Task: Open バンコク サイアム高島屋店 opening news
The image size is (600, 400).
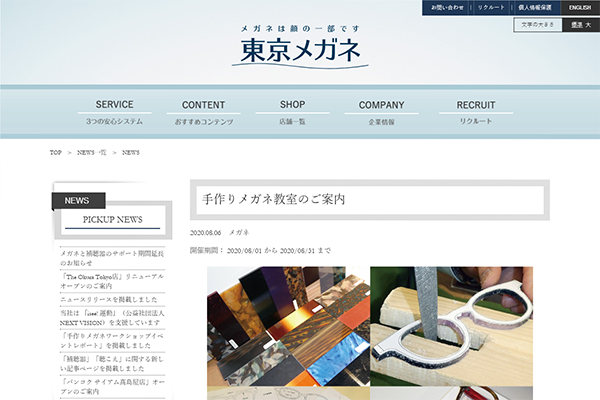Action: (x=112, y=387)
